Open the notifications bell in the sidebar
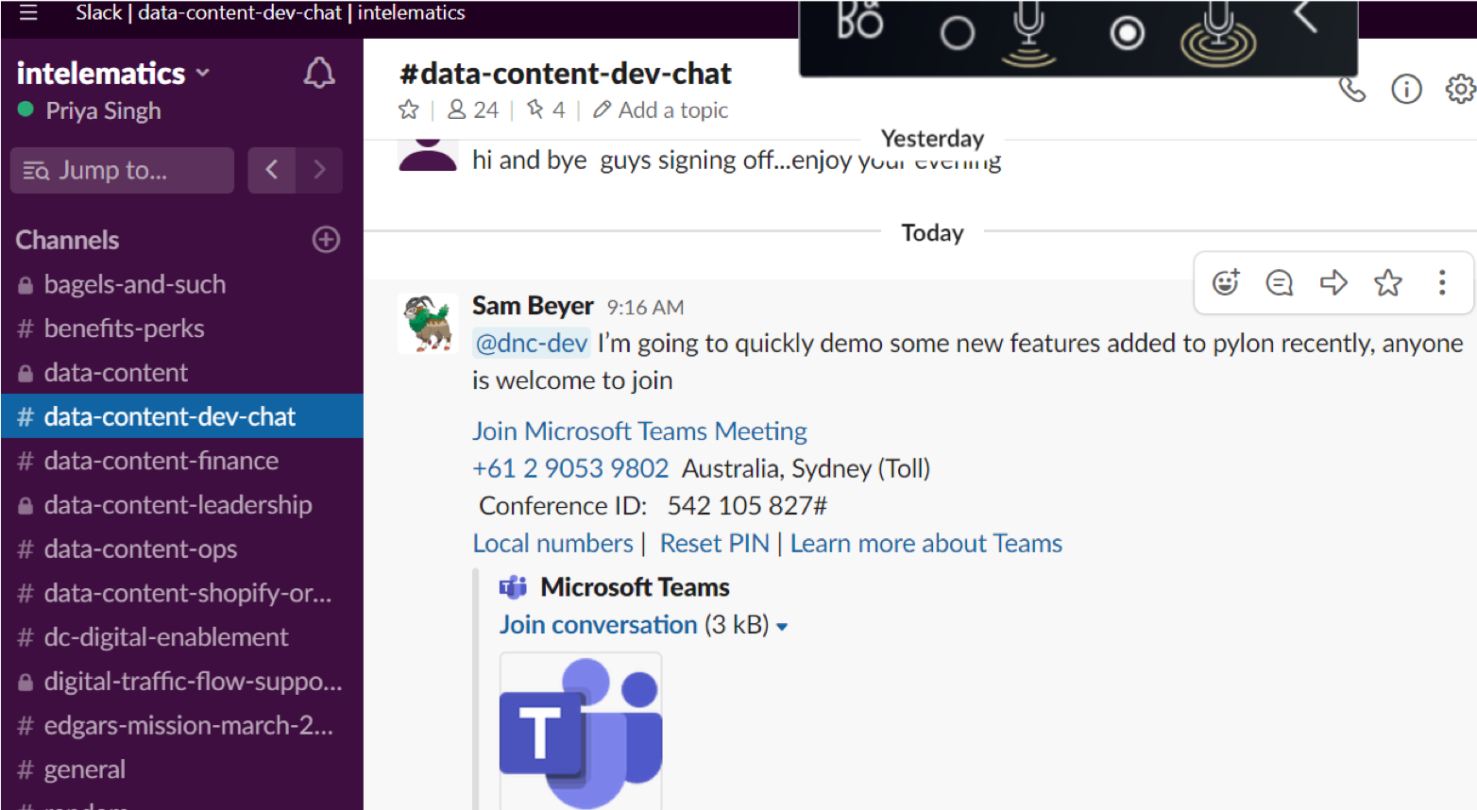This screenshot has width=1477, height=810. [319, 73]
